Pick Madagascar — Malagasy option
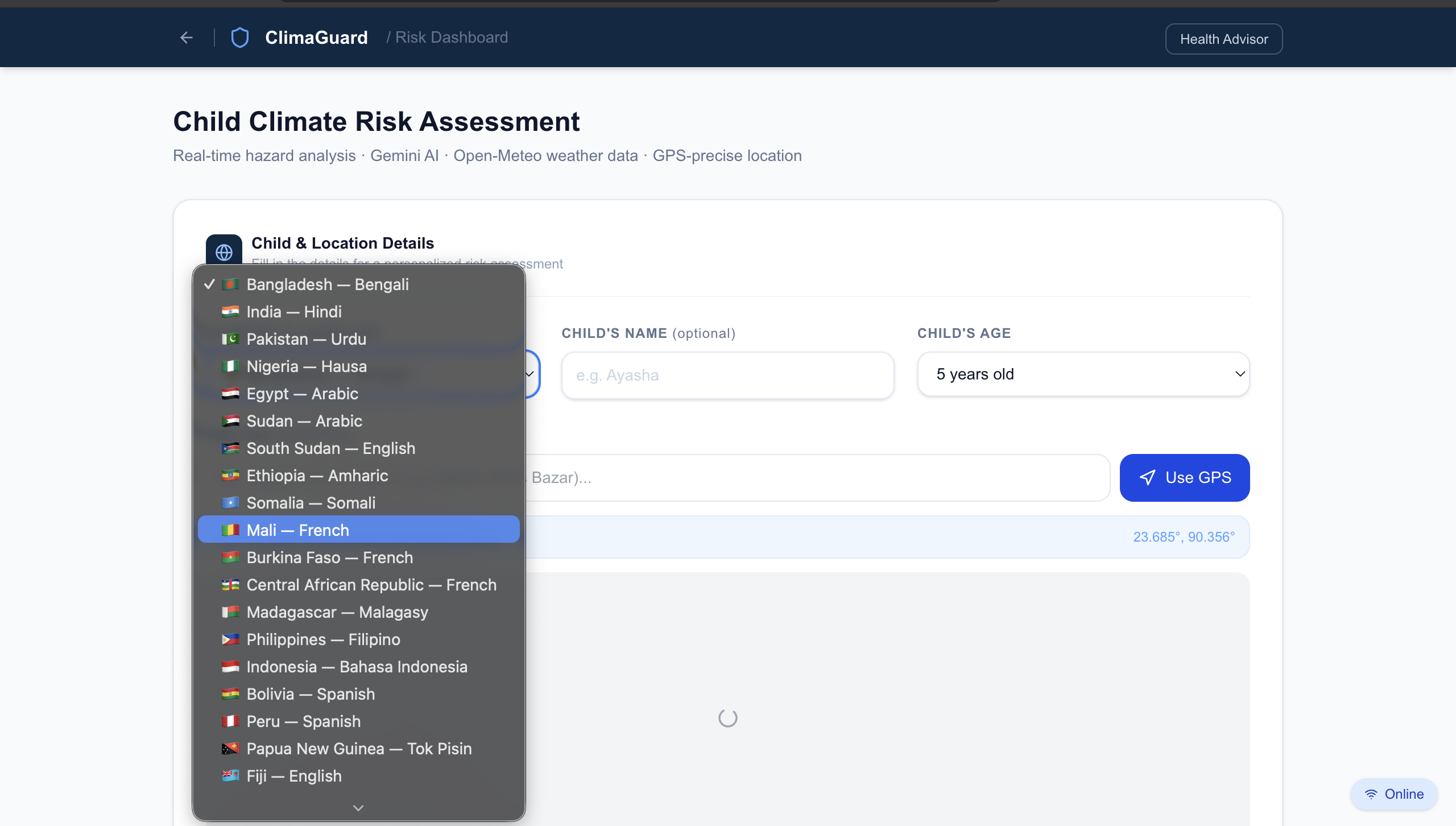Viewport: 1456px width, 826px height. point(358,612)
